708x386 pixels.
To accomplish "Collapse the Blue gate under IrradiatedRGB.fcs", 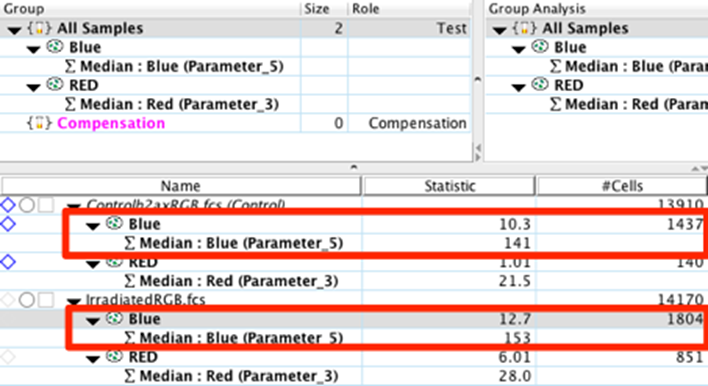I will coord(93,321).
